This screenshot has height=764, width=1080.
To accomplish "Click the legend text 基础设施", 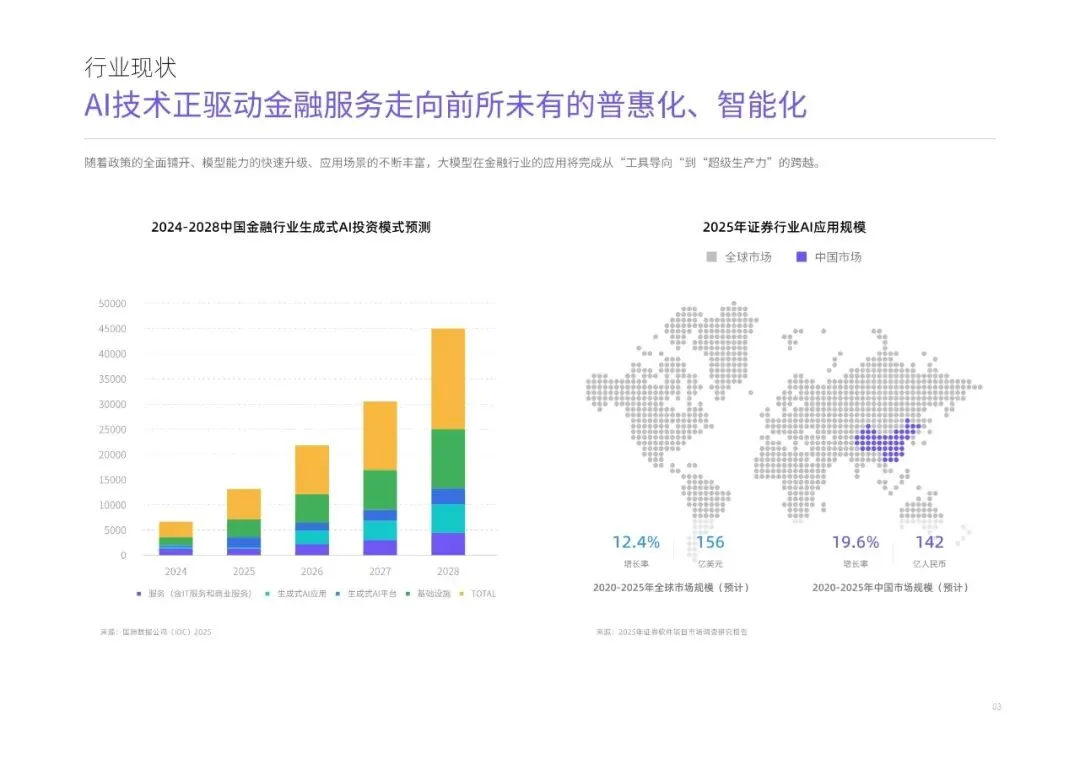I will pos(434,594).
